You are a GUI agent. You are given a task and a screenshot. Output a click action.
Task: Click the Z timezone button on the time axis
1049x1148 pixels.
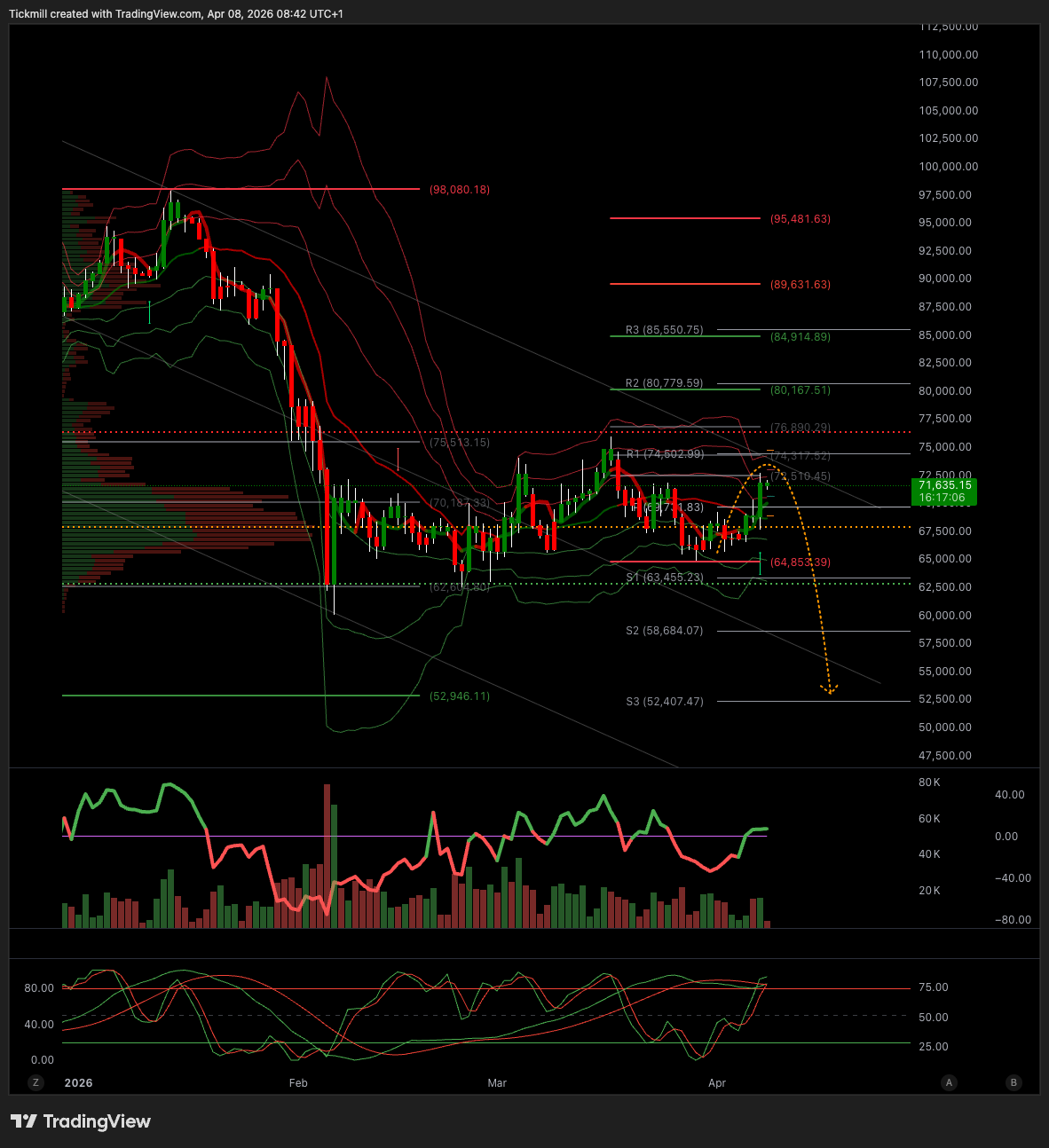pos(35,1082)
